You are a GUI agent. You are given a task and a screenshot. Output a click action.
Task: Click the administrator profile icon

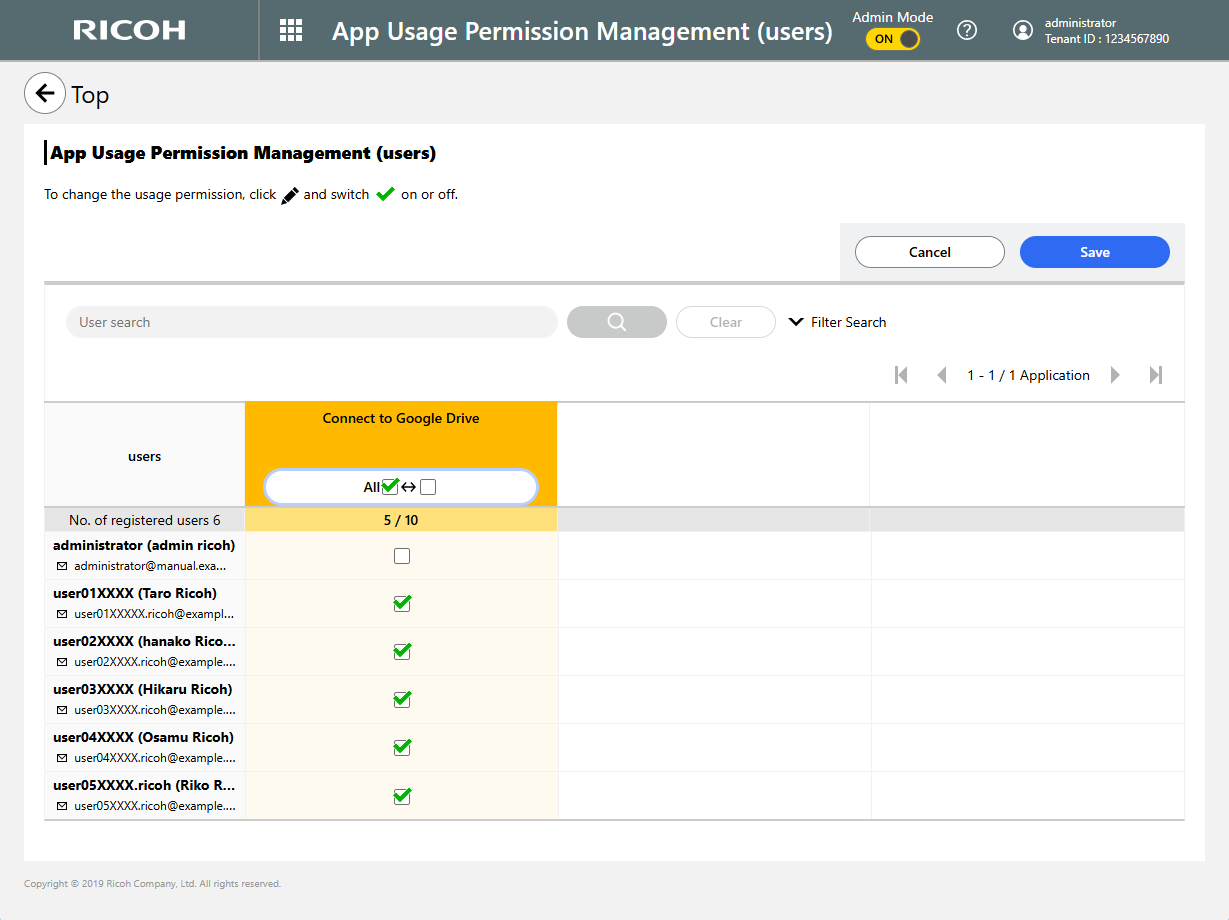point(1022,30)
